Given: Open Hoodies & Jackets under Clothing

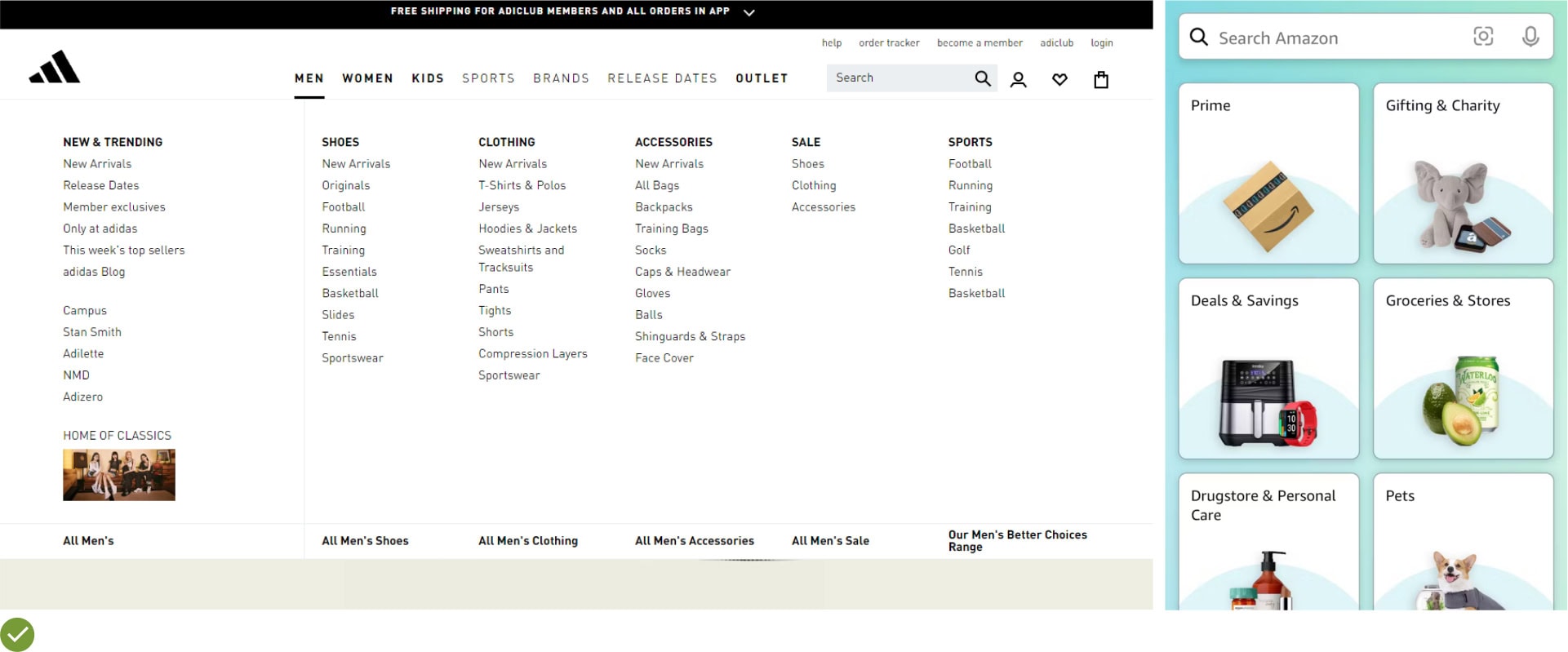Looking at the screenshot, I should point(527,228).
